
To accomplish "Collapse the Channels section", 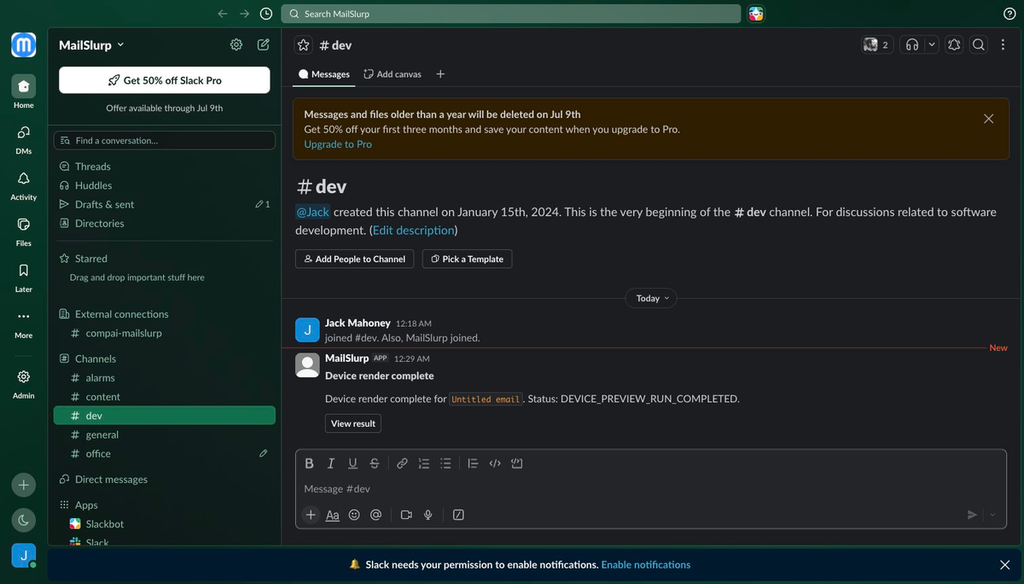I will 95,359.
